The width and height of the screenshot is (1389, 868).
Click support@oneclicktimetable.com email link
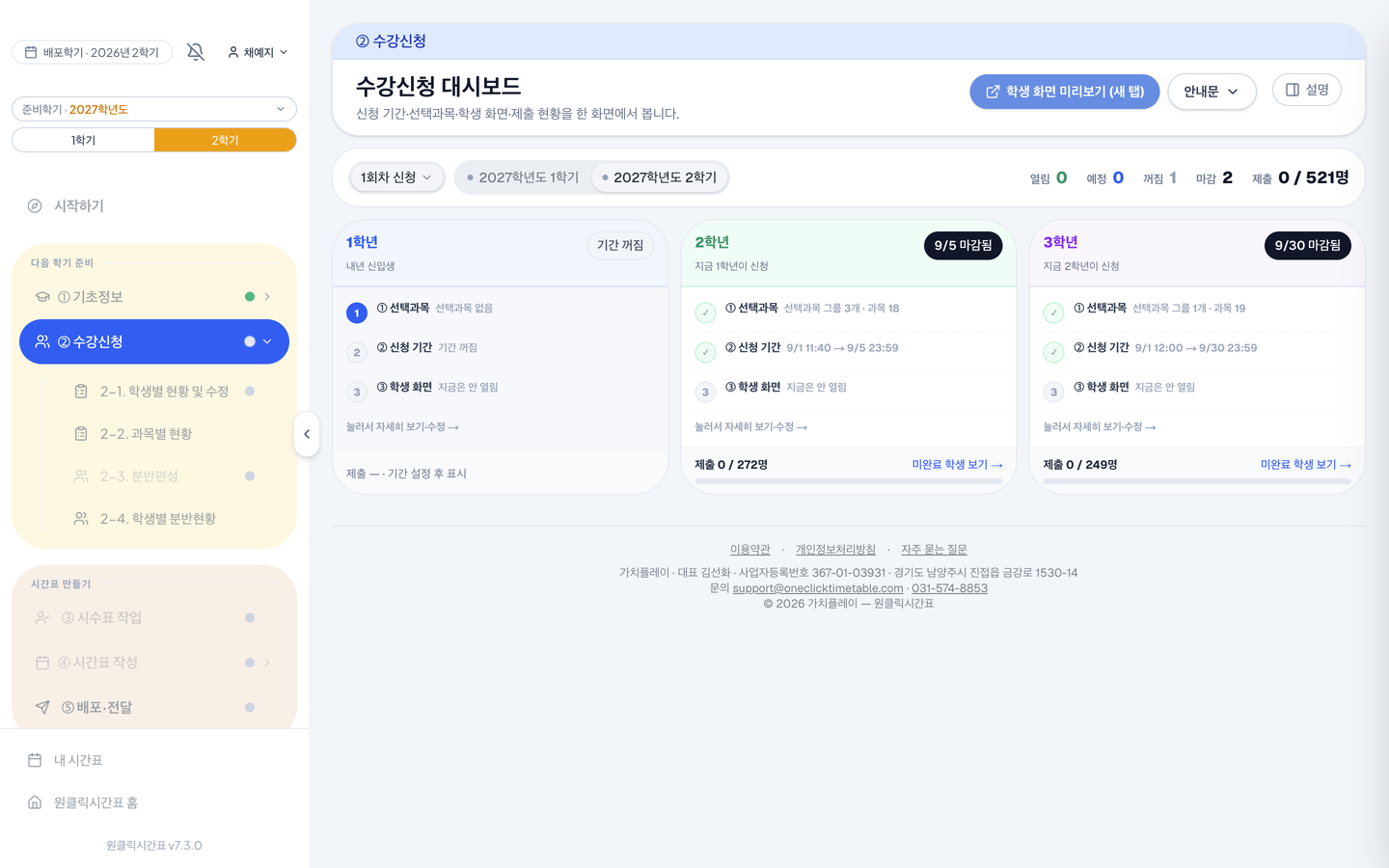click(x=818, y=588)
